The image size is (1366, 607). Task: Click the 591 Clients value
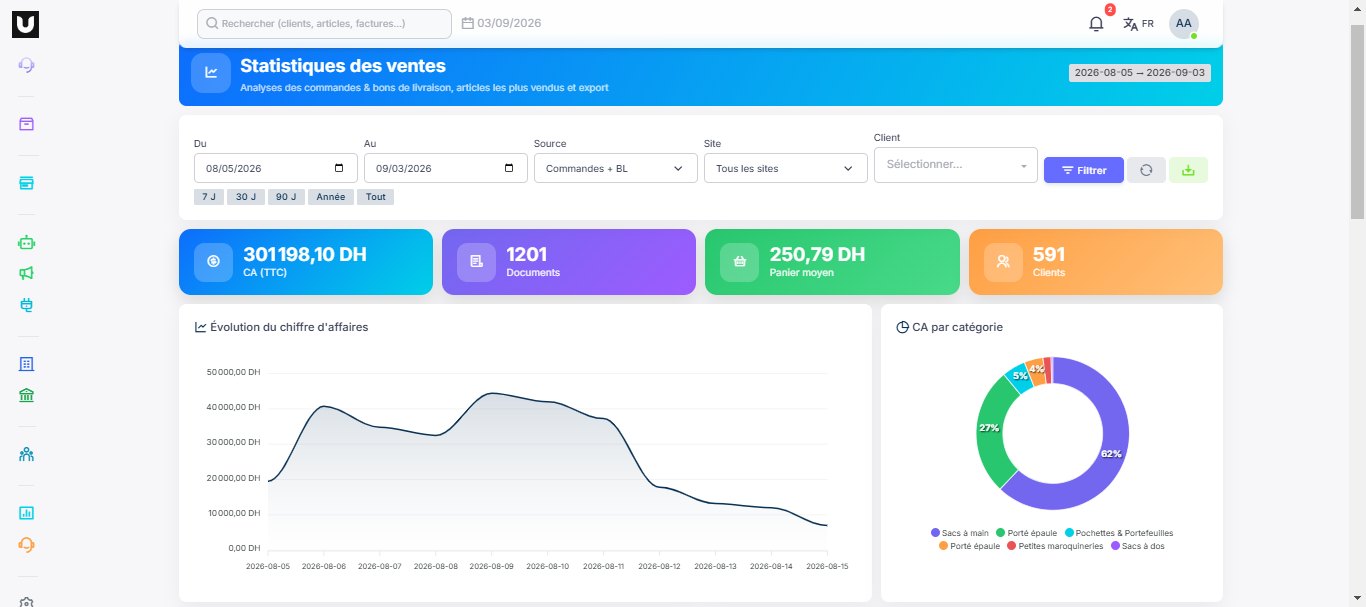[1049, 254]
